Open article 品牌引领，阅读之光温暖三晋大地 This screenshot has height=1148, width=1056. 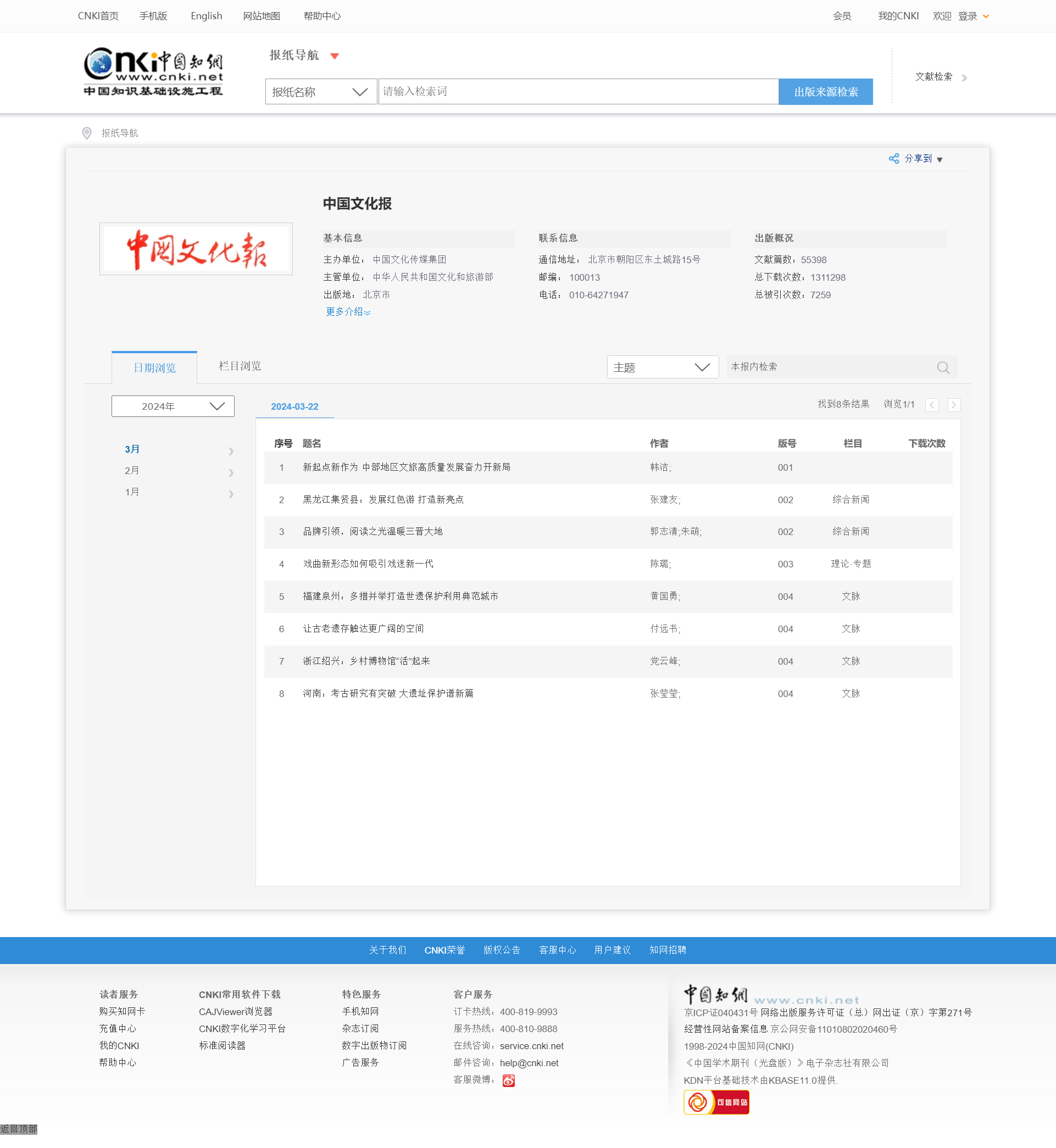373,532
